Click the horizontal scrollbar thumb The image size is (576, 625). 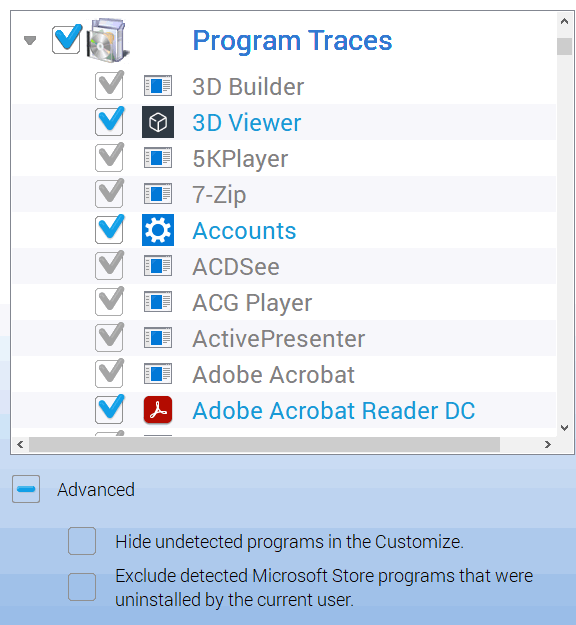[x=264, y=444]
